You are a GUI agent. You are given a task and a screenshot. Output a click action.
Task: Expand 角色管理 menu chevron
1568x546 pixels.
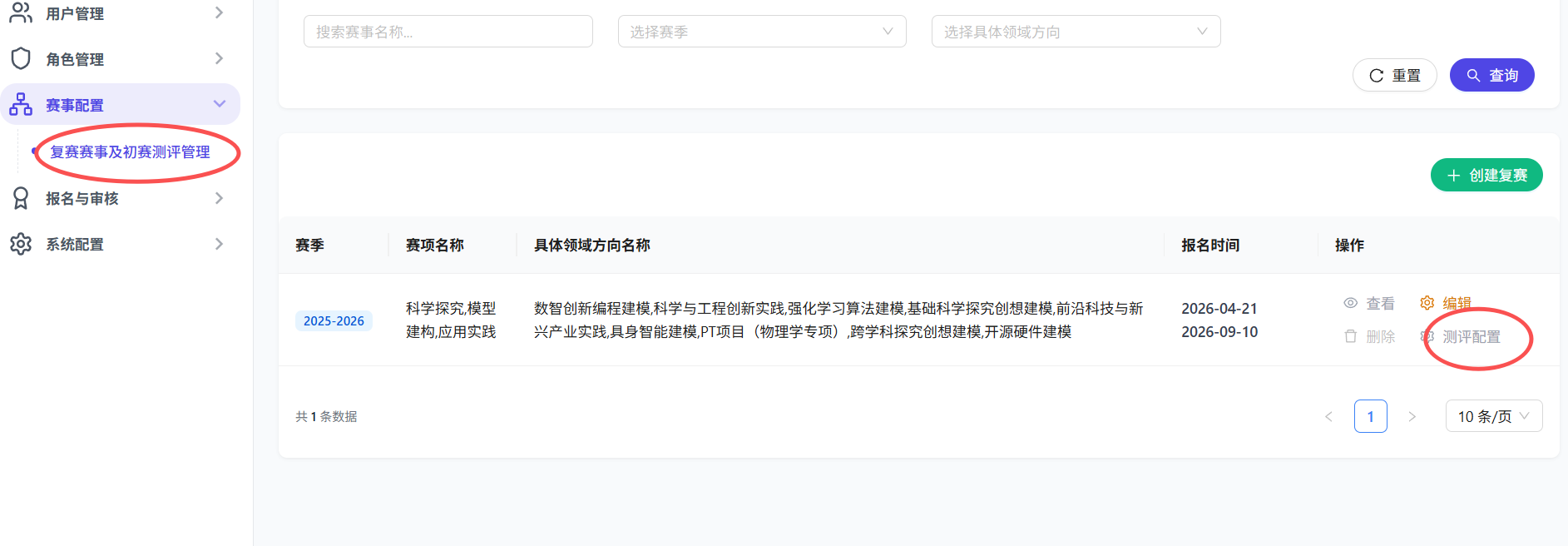[x=219, y=58]
